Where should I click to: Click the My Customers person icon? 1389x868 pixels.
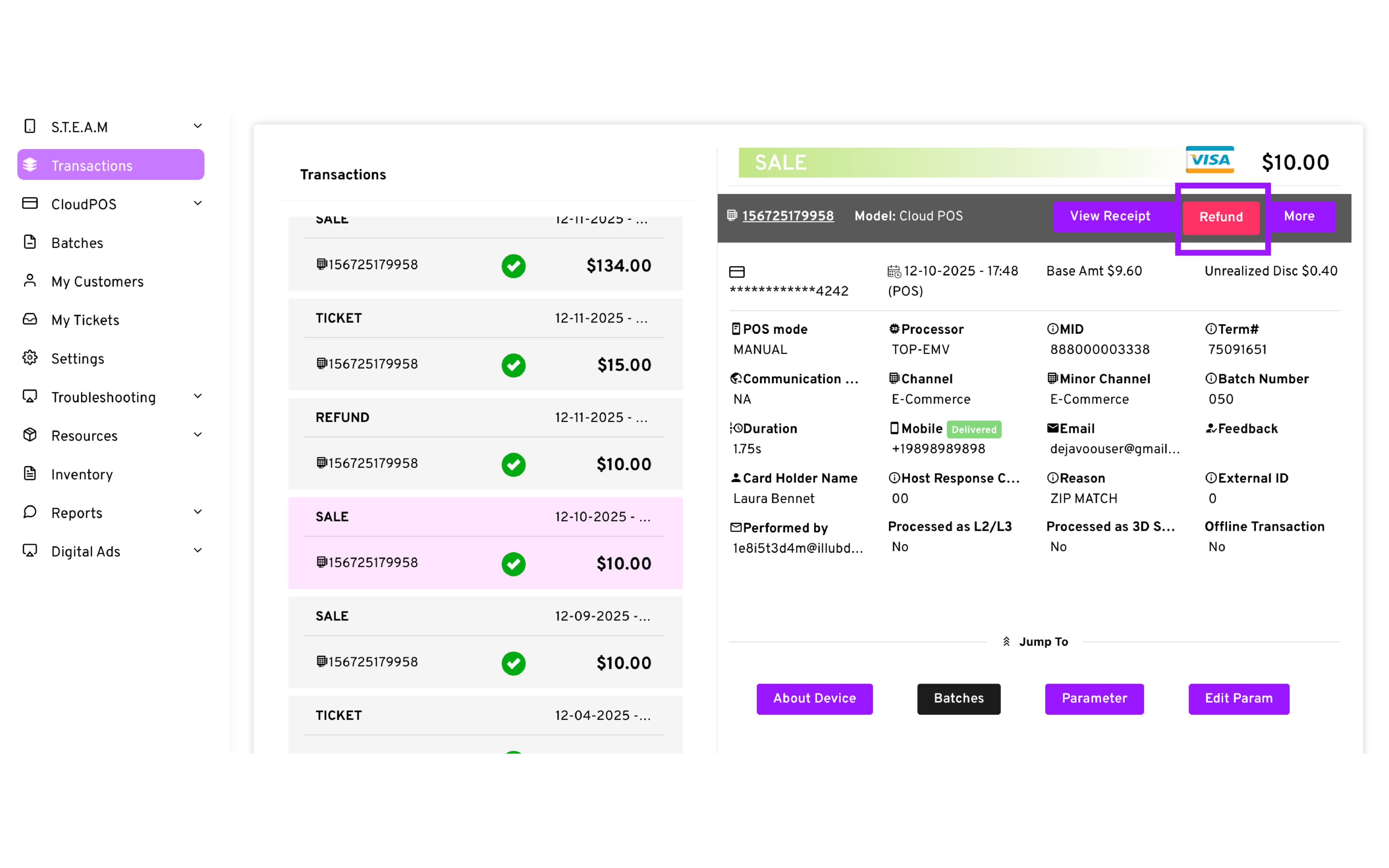pos(30,281)
